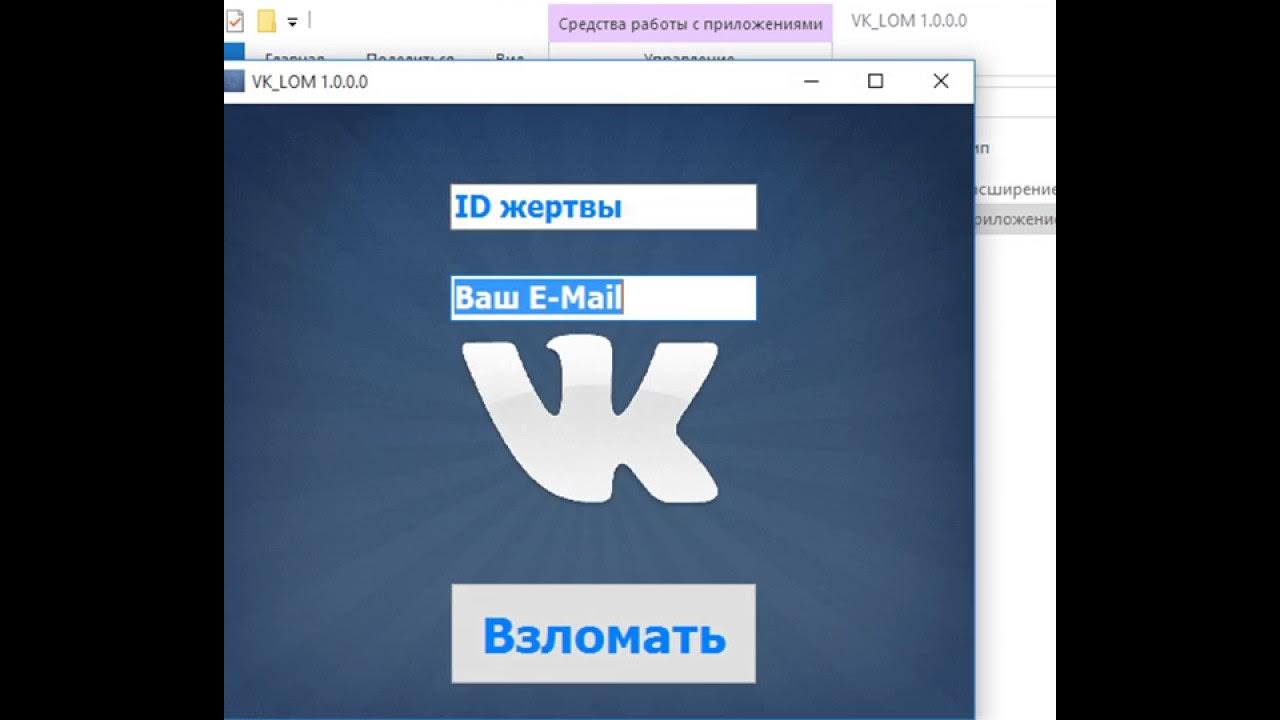
Task: Open the "Вид" ribbon tab in Explorer
Action: [510, 59]
